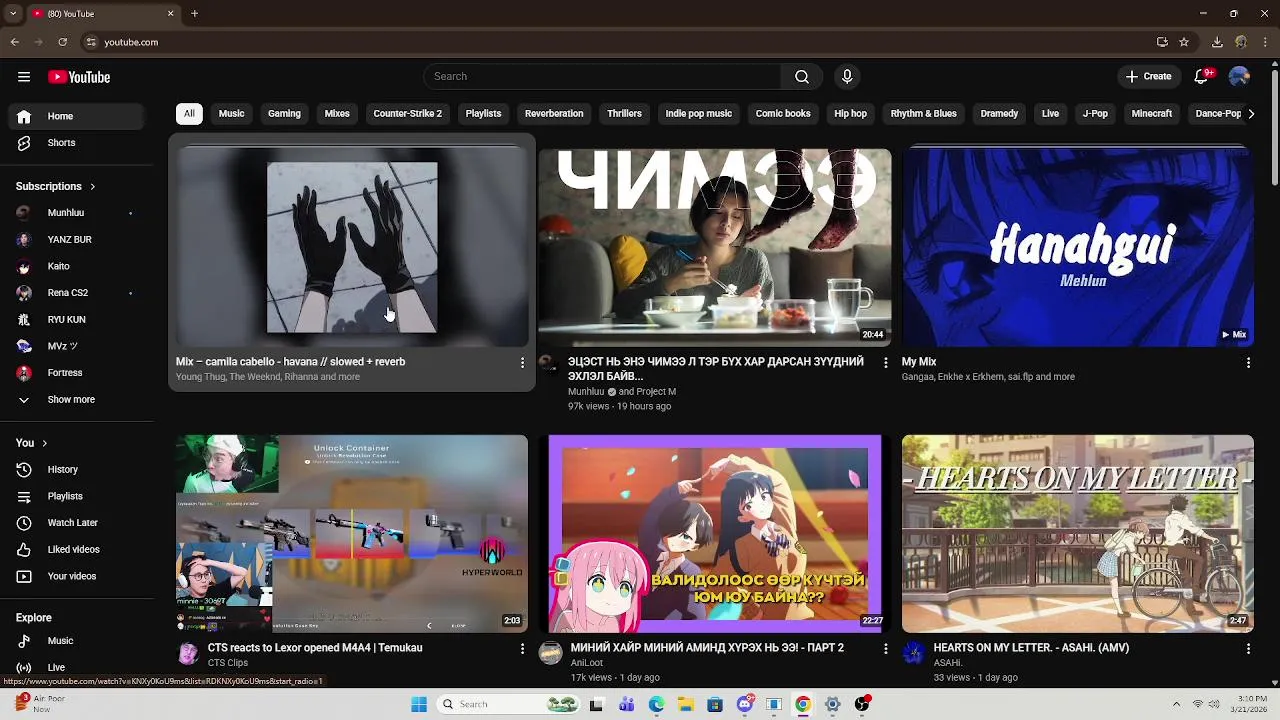Image resolution: width=1280 pixels, height=720 pixels.
Task: Play the camila cabello havana mix thumbnail
Action: (x=352, y=248)
